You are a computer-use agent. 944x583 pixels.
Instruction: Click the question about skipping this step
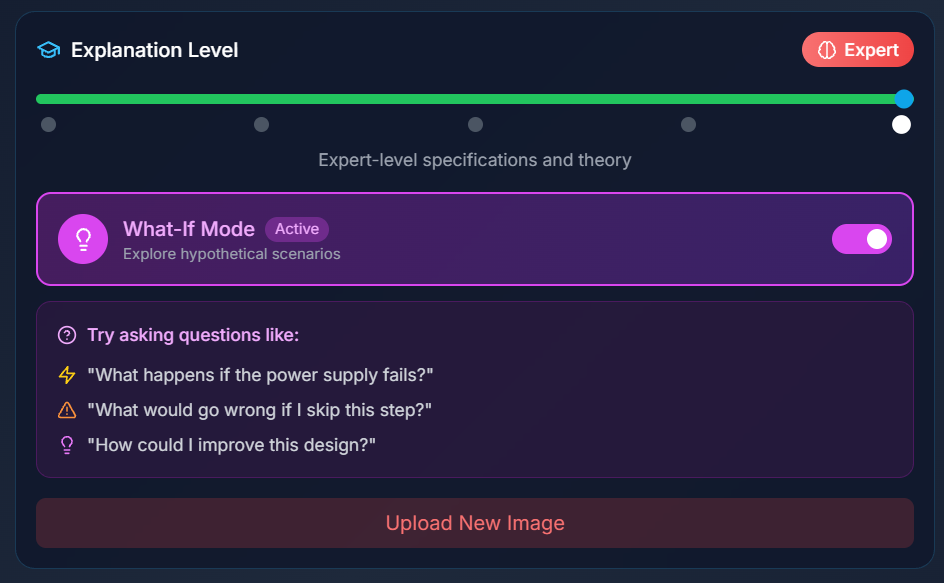(257, 409)
